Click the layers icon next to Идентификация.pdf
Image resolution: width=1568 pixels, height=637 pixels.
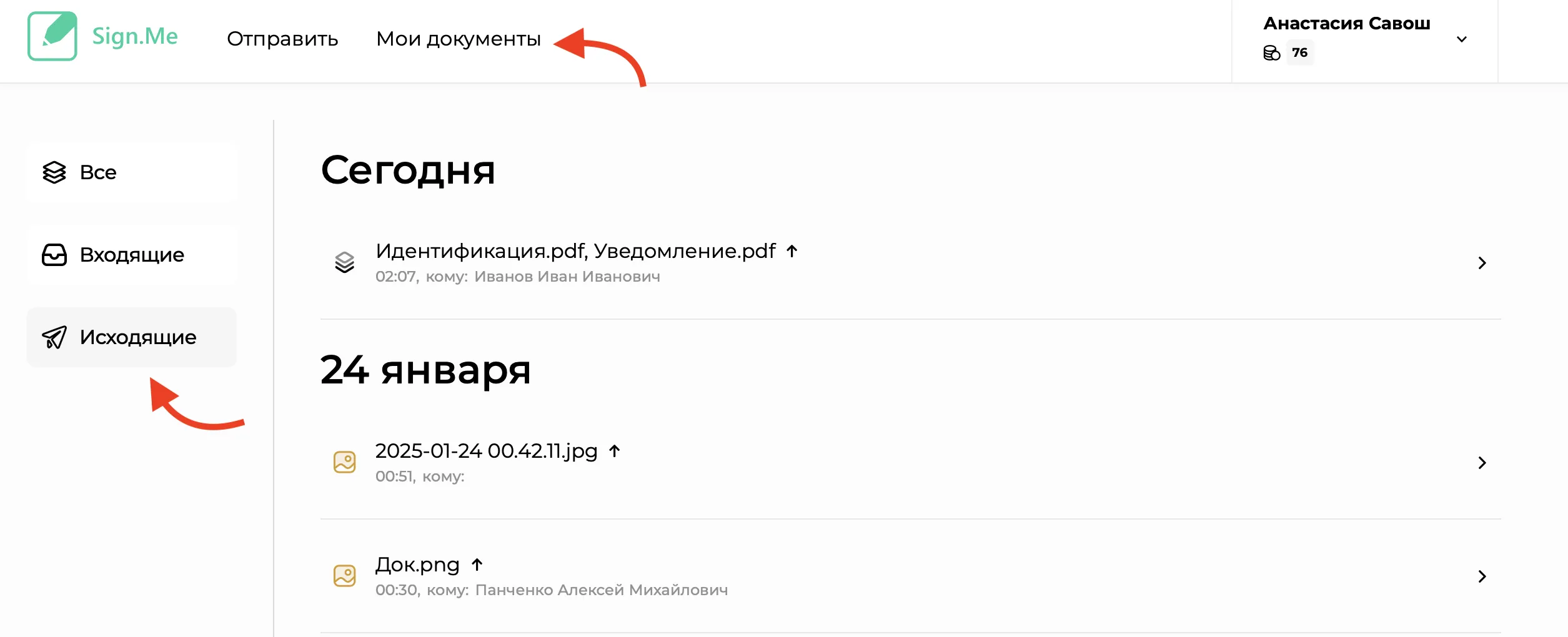coord(344,262)
